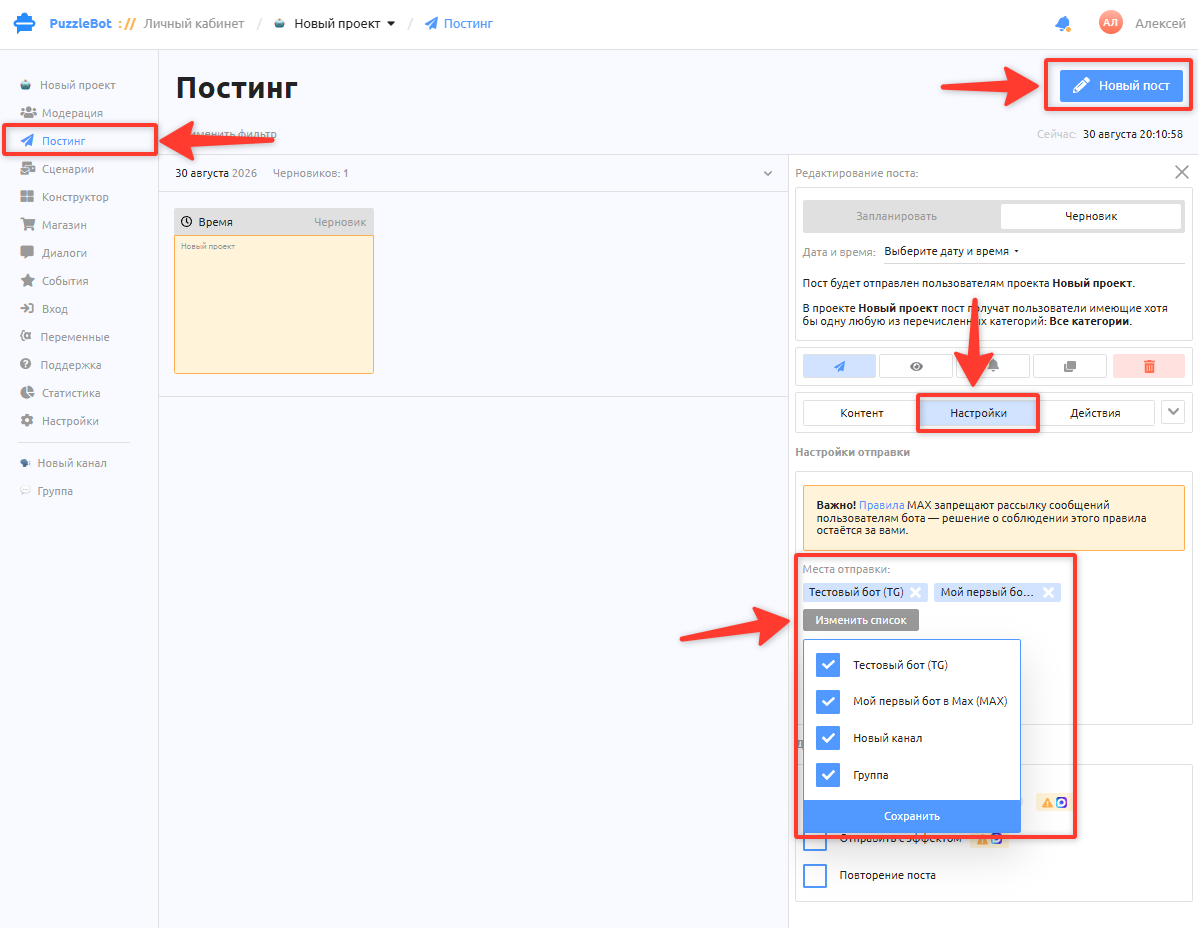Enable the Повторение поста checkbox

tap(814, 875)
